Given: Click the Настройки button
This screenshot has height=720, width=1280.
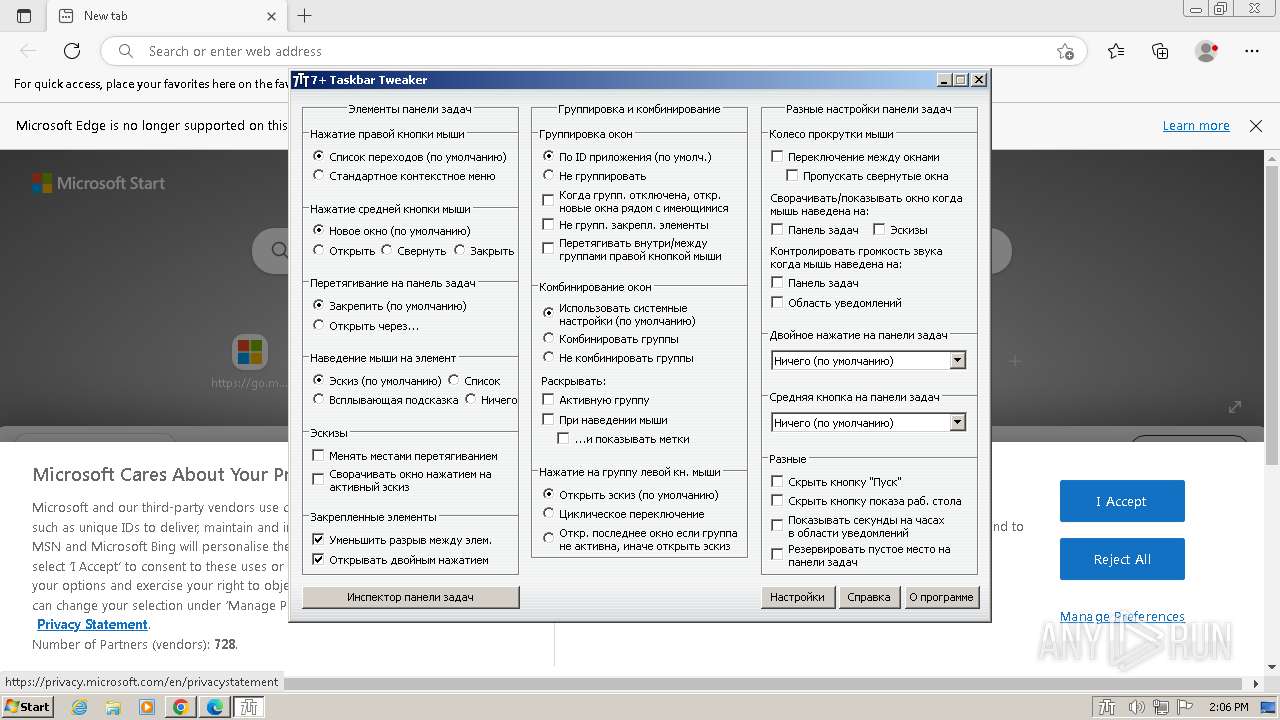Looking at the screenshot, I should pyautogui.click(x=797, y=597).
